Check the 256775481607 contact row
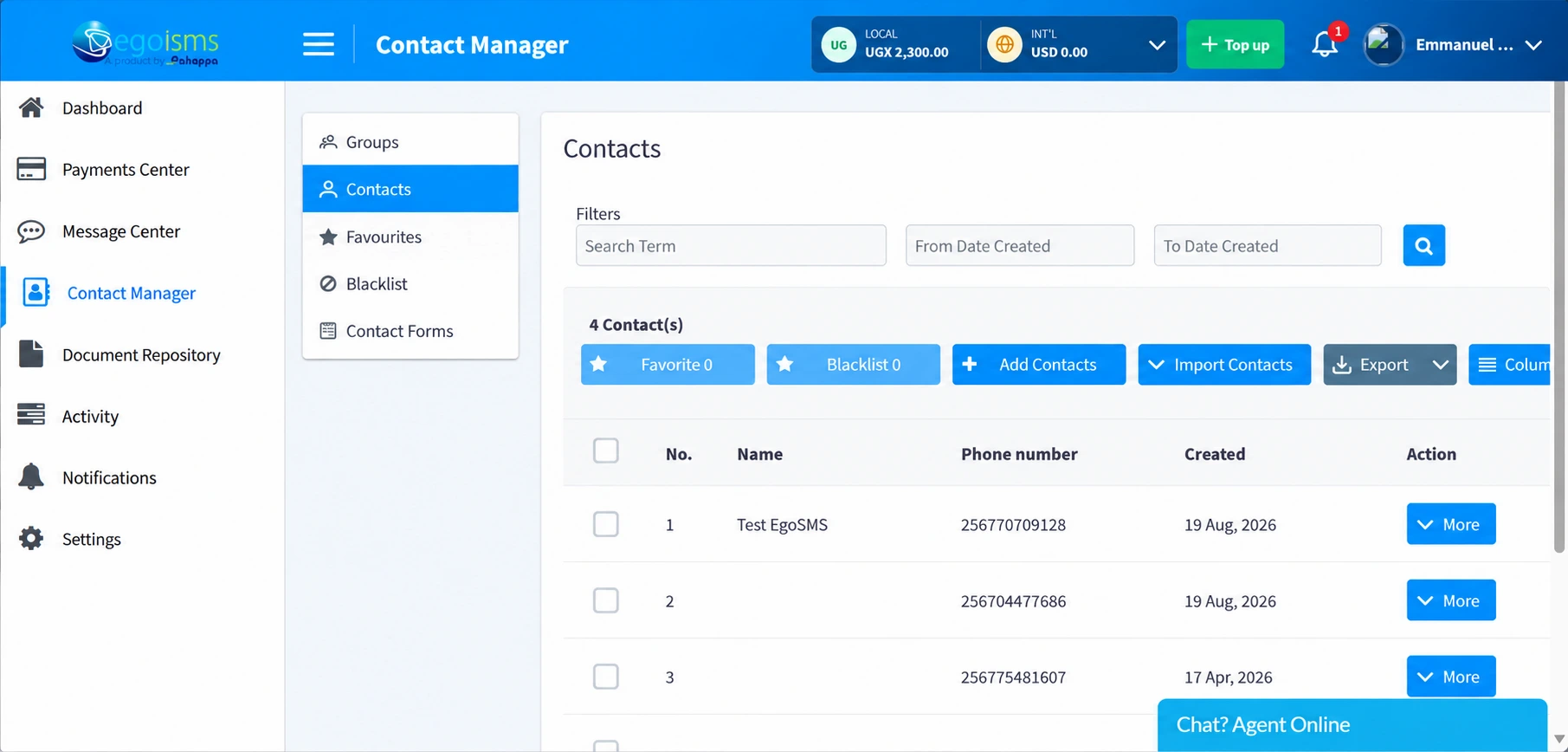This screenshot has height=752, width=1568. click(606, 677)
